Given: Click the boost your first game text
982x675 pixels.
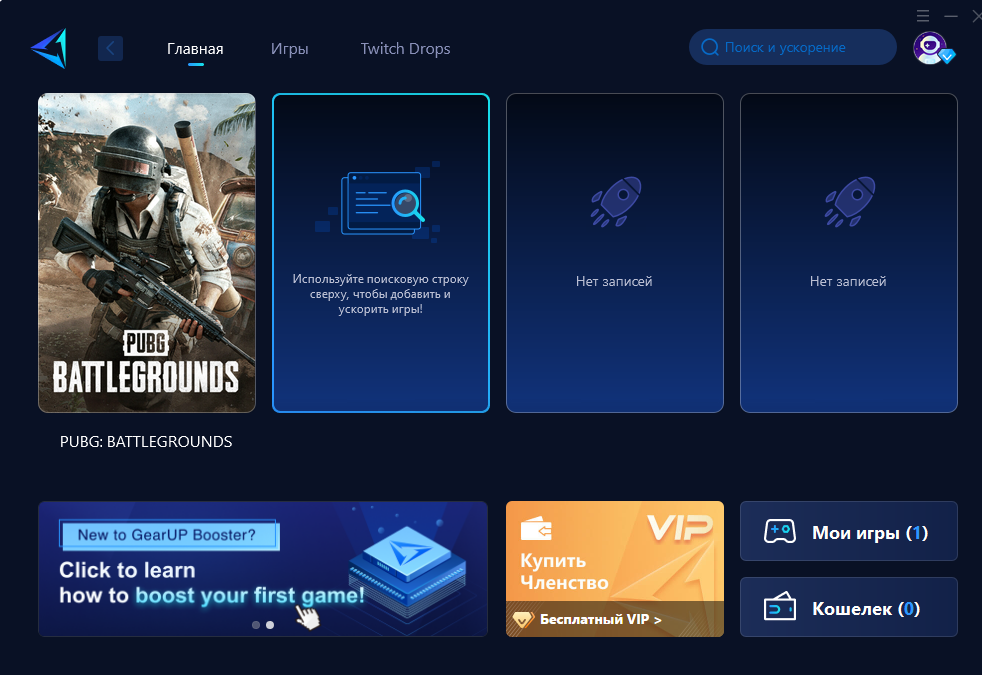Looking at the screenshot, I should point(250,595).
